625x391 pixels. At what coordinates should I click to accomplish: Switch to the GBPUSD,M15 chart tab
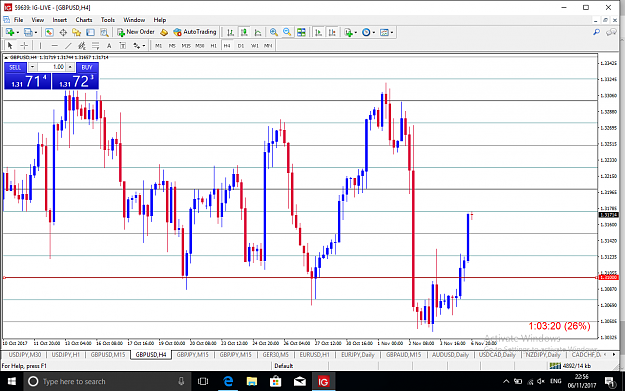(108, 354)
